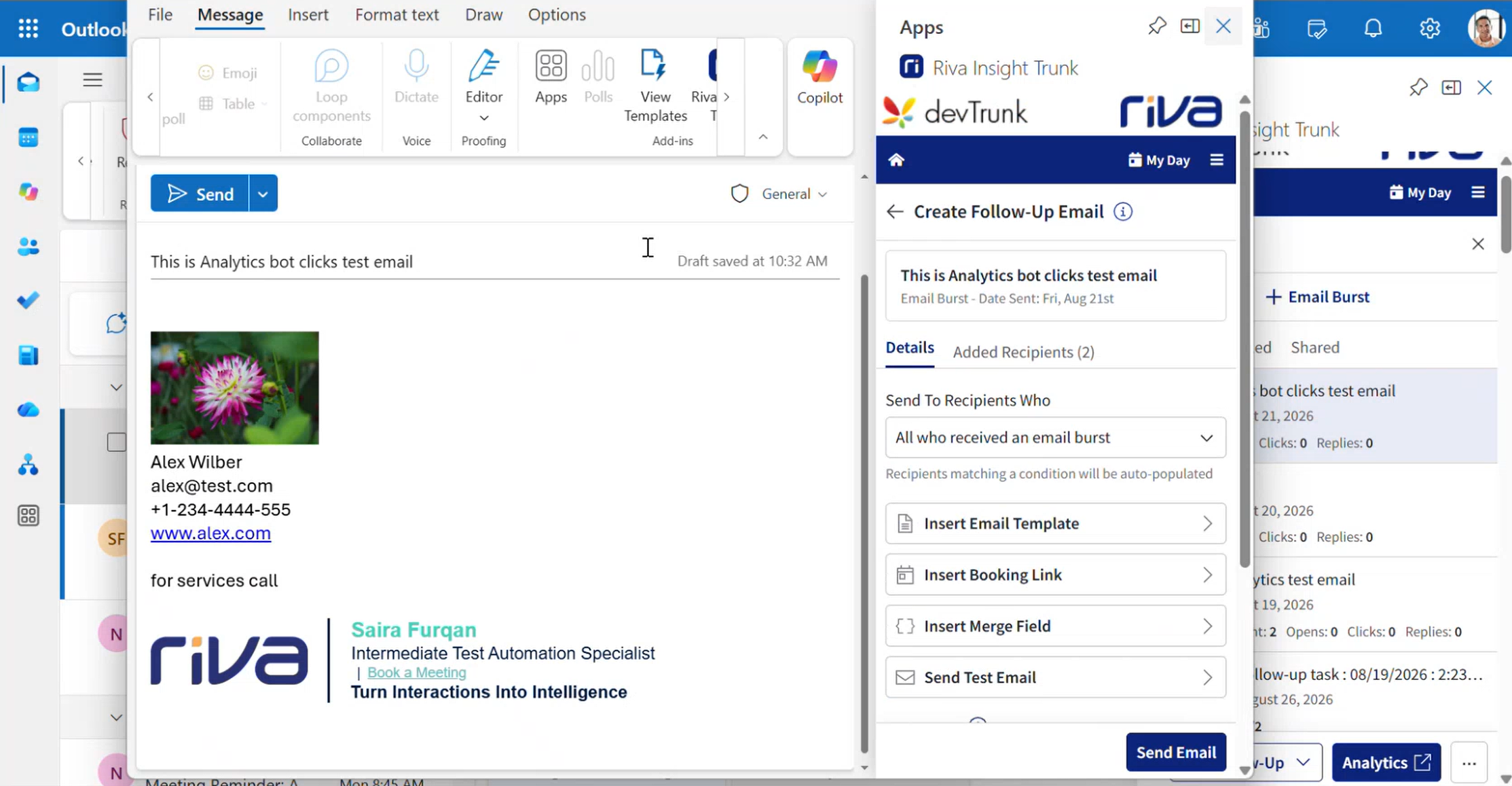Open the Riva hamburger menu
Image resolution: width=1512 pixels, height=786 pixels.
(x=1216, y=160)
